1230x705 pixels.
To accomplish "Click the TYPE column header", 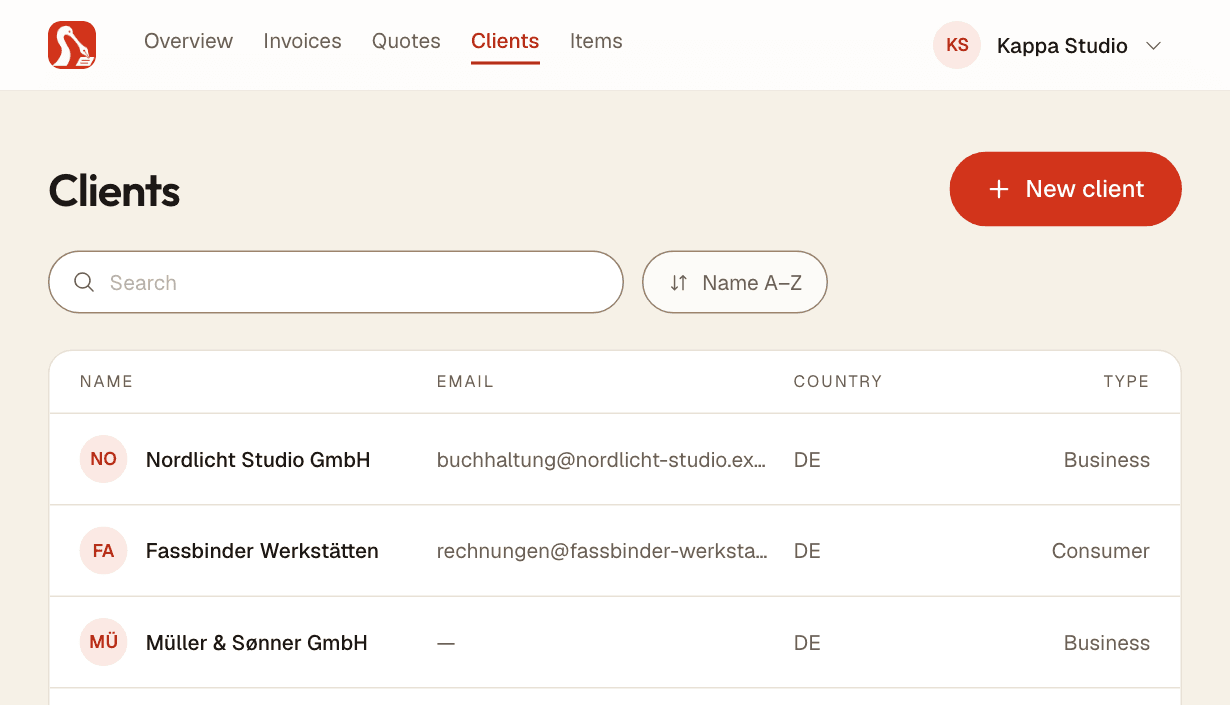I will (1127, 381).
